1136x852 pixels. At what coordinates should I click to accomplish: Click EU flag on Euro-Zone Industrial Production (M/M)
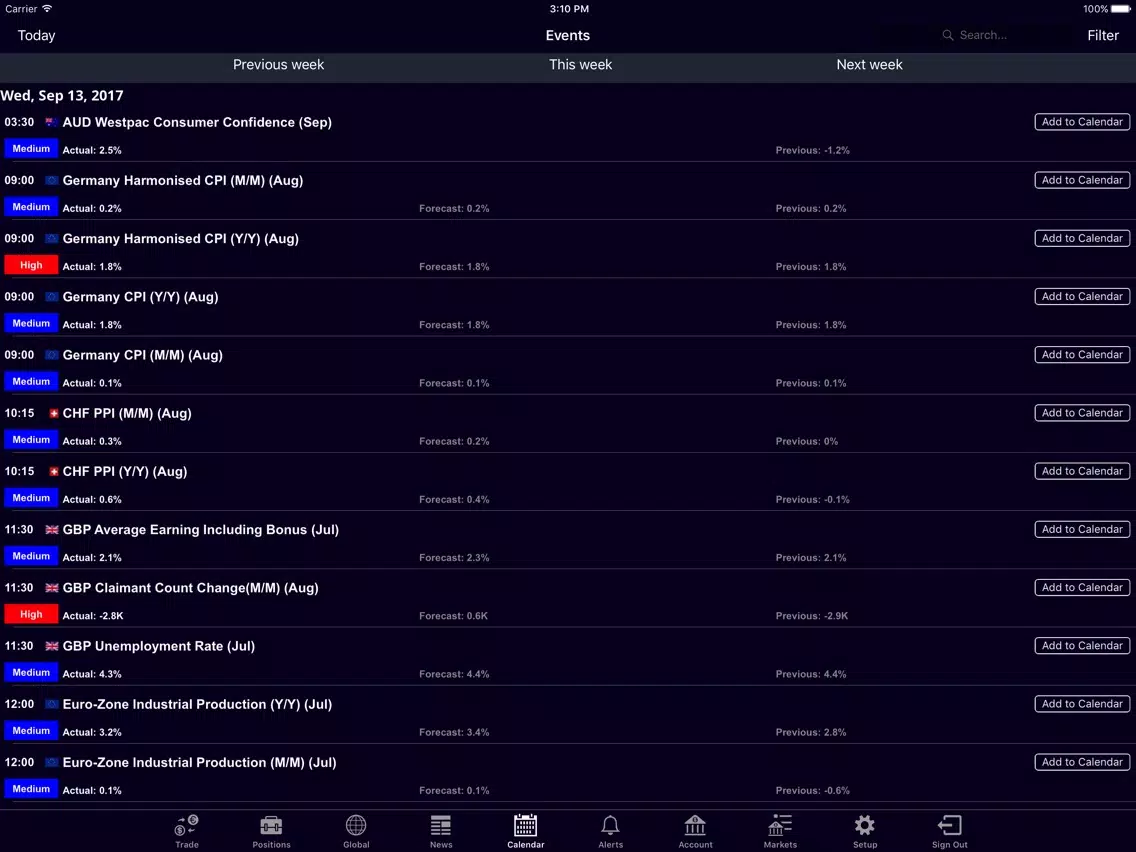[x=51, y=762]
